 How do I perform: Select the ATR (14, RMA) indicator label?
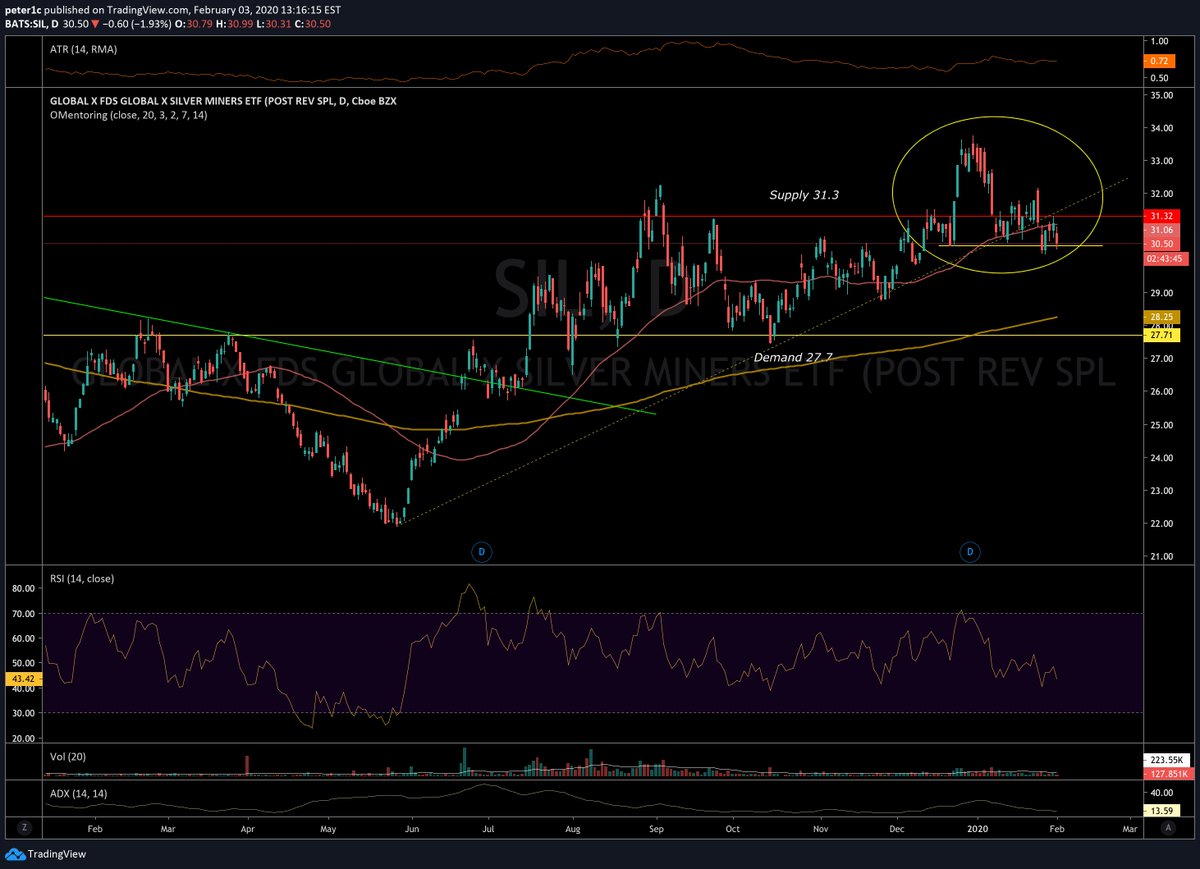(x=82, y=47)
